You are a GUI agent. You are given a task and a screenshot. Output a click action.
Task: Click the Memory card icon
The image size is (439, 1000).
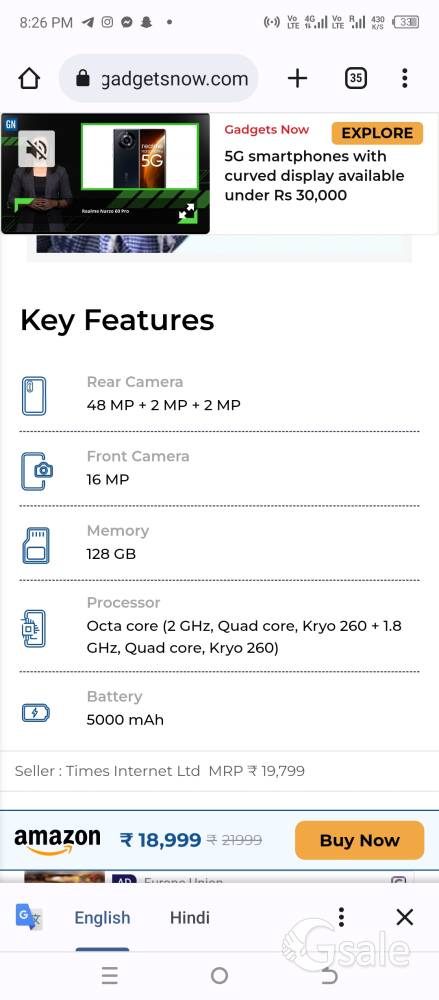coord(36,545)
